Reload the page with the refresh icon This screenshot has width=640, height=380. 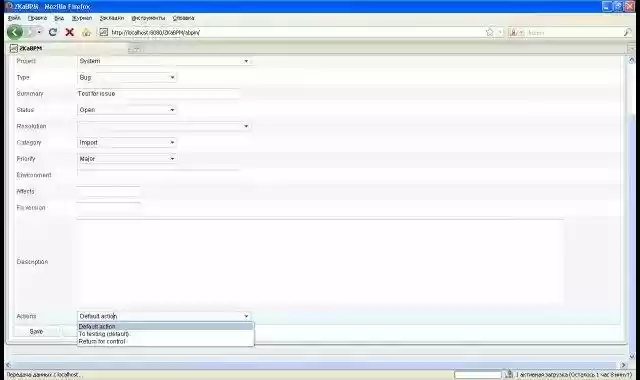click(x=53, y=32)
